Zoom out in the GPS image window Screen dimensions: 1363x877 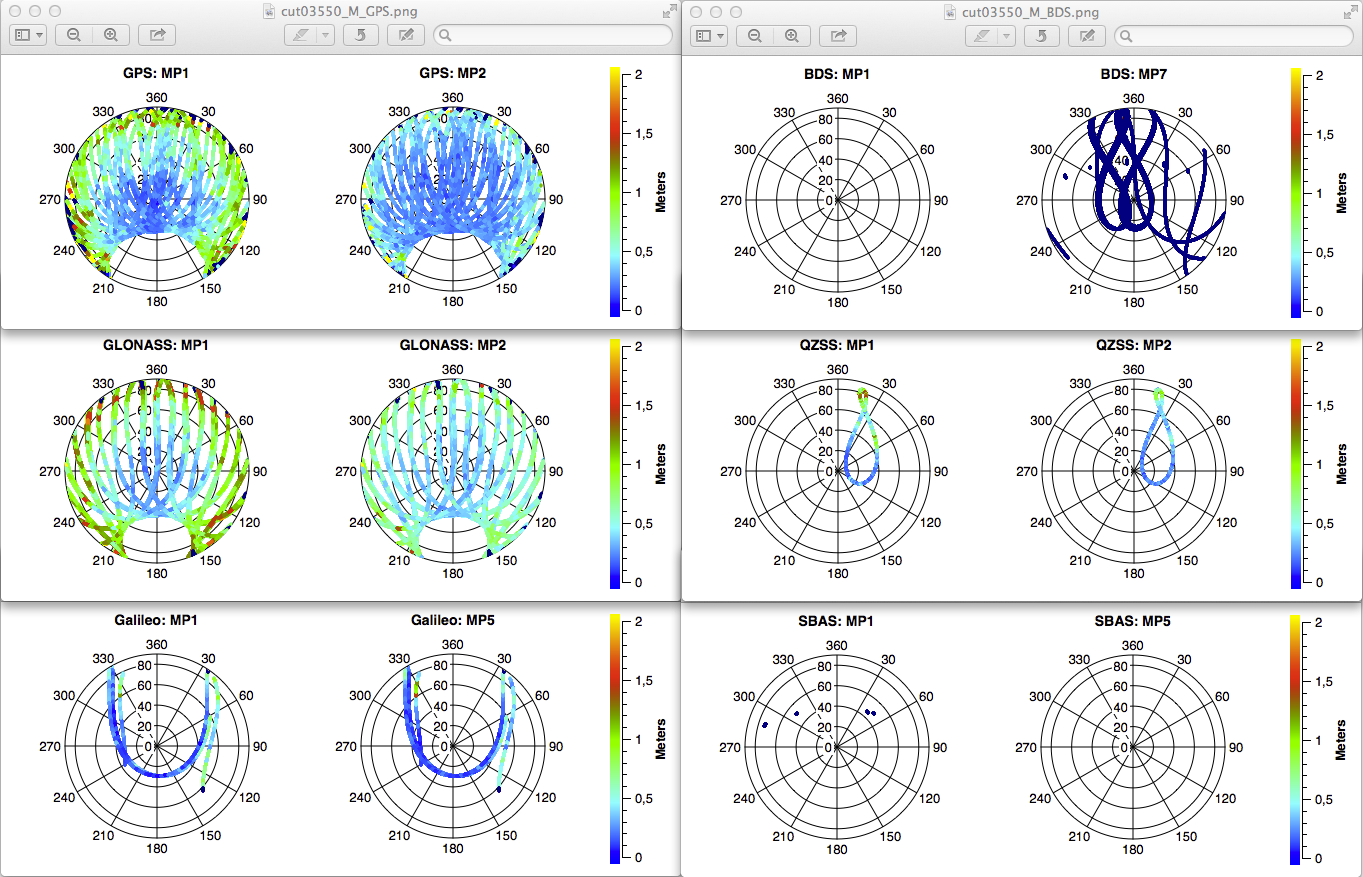coord(74,35)
